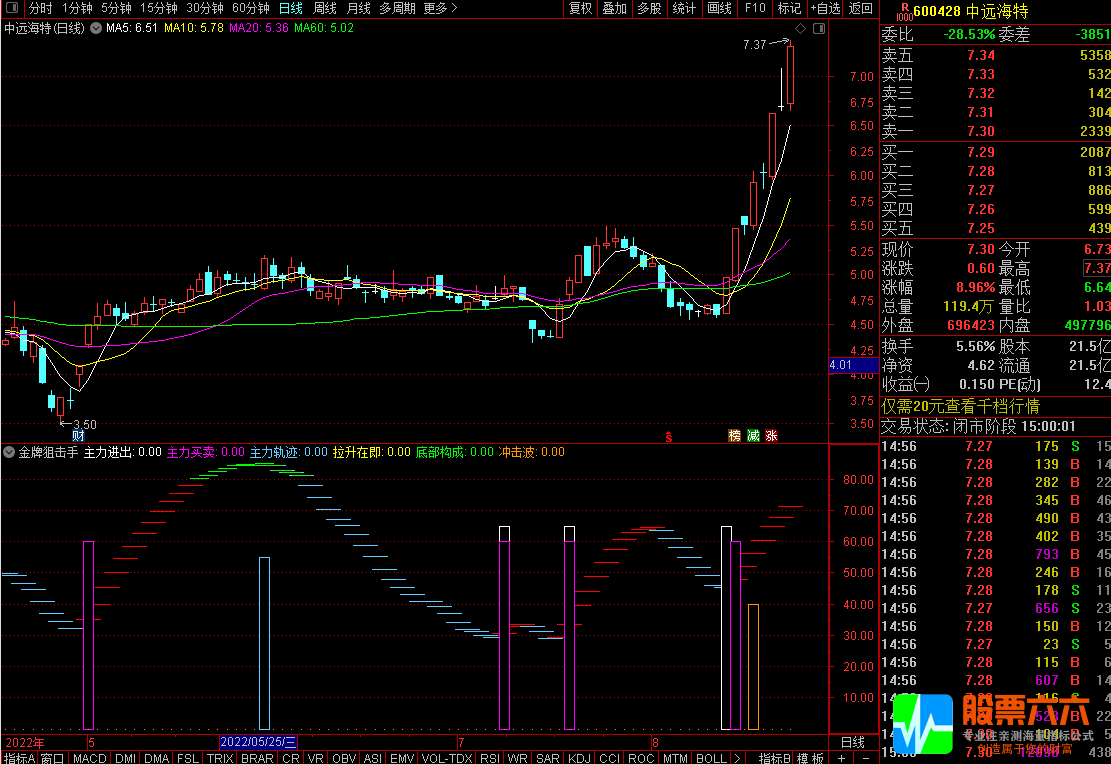Open the 模板 template menu
The image size is (1111, 764).
tap(810, 758)
